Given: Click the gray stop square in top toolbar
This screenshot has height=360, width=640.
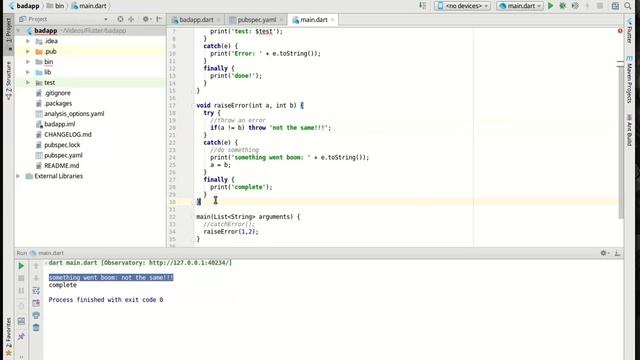Looking at the screenshot, I should [x=600, y=6].
